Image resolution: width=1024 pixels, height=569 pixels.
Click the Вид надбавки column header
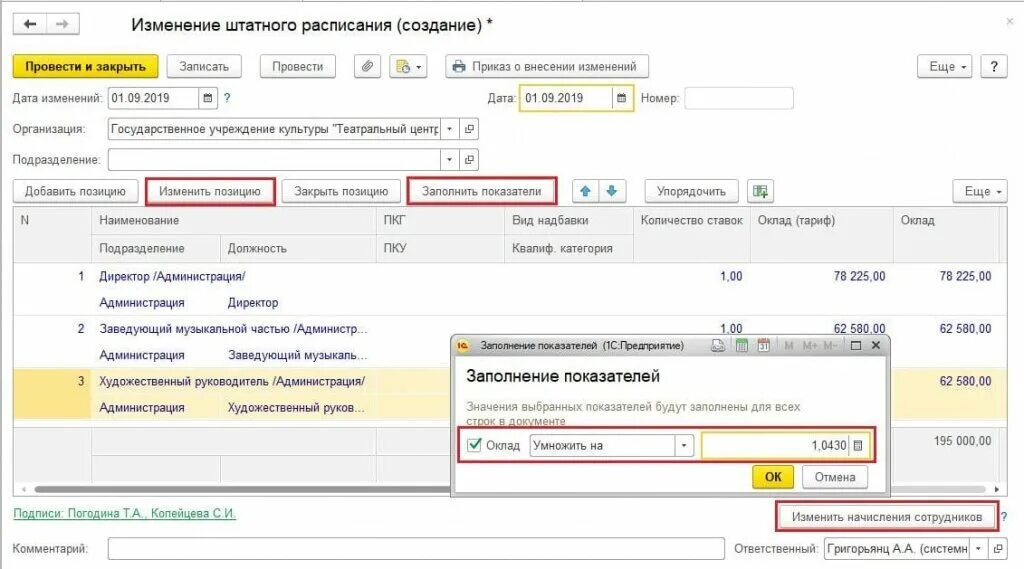tap(569, 221)
